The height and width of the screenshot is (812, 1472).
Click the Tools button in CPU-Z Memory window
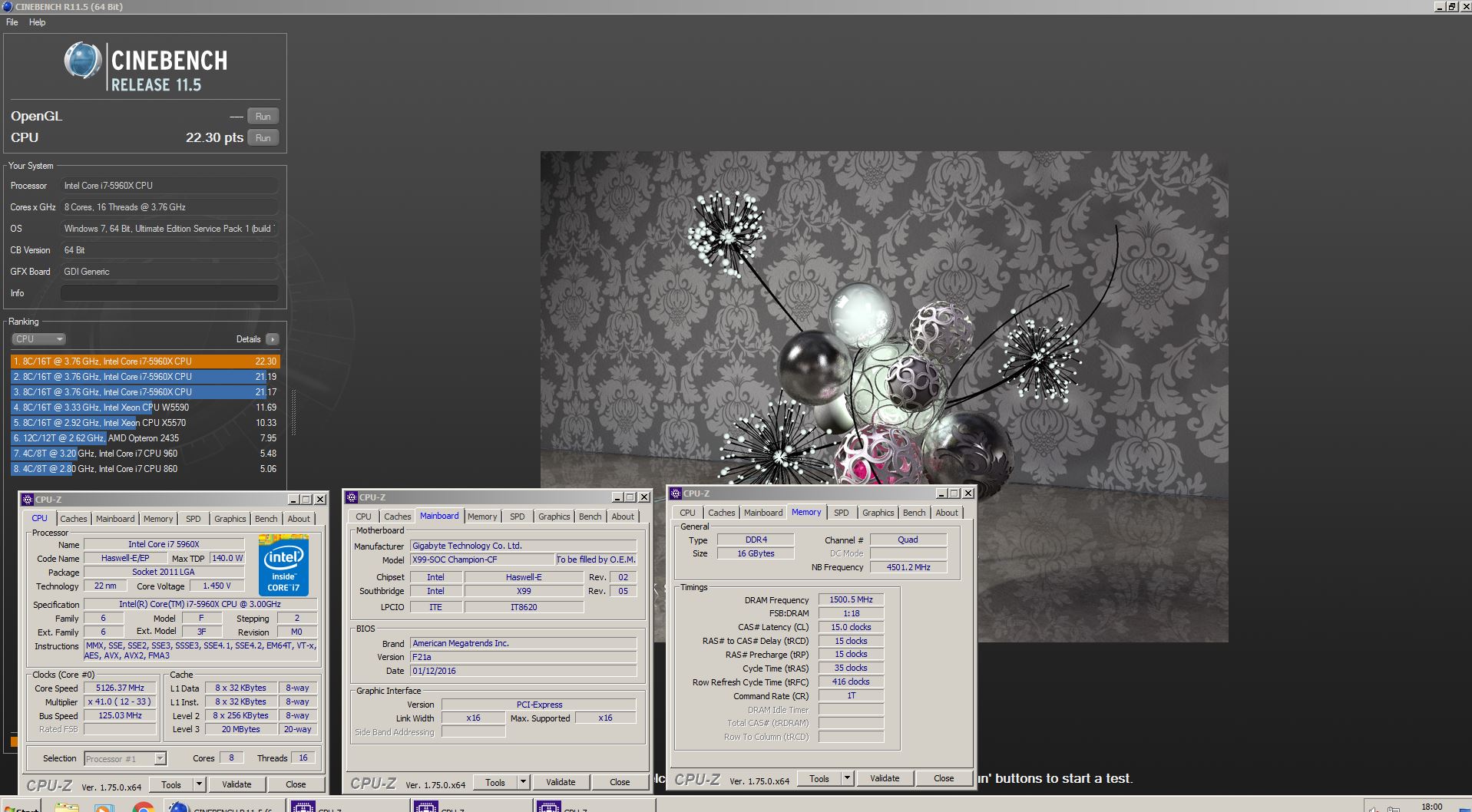point(819,778)
